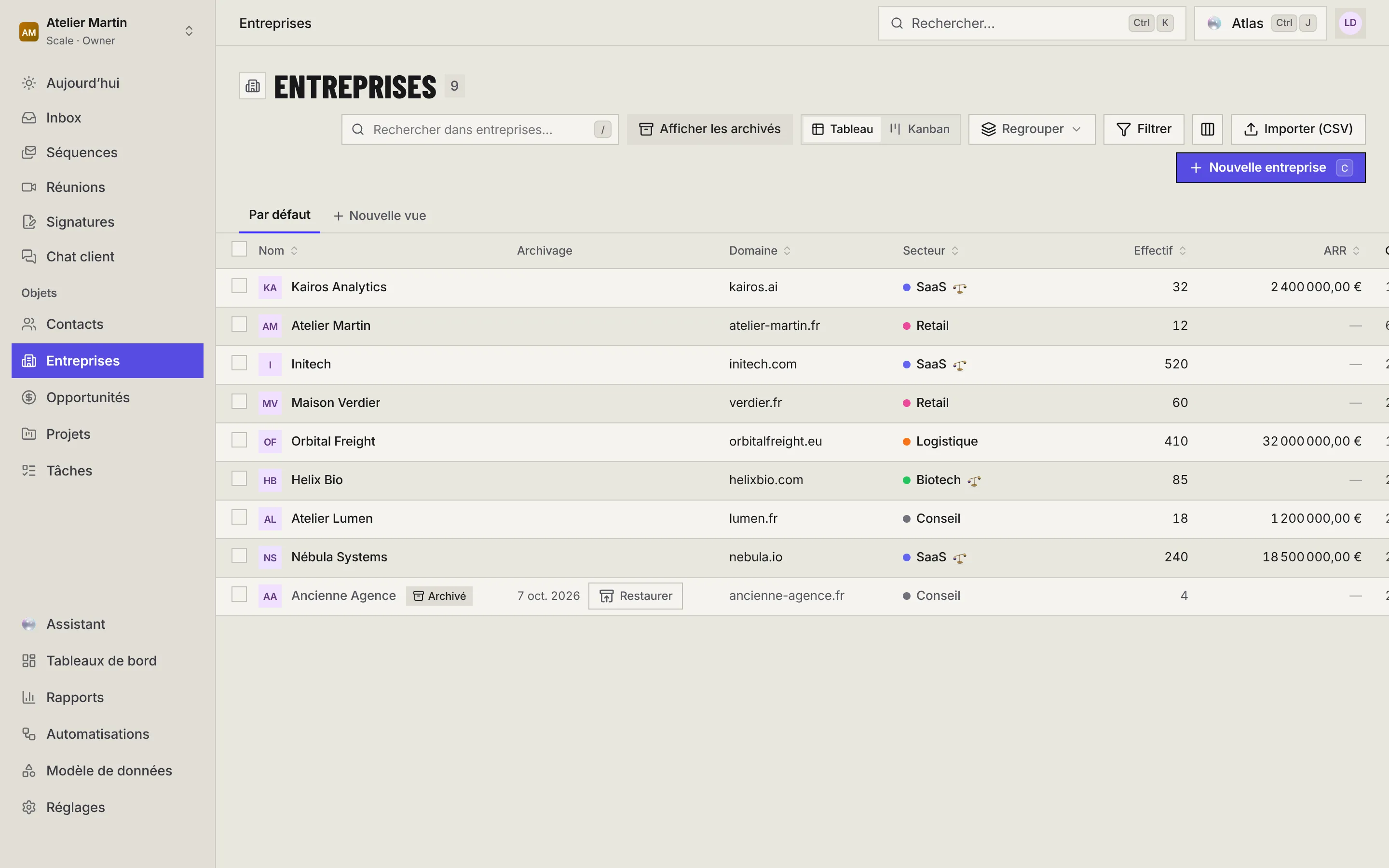The width and height of the screenshot is (1389, 868).
Task: Open Réglages gear icon
Action: click(x=29, y=807)
